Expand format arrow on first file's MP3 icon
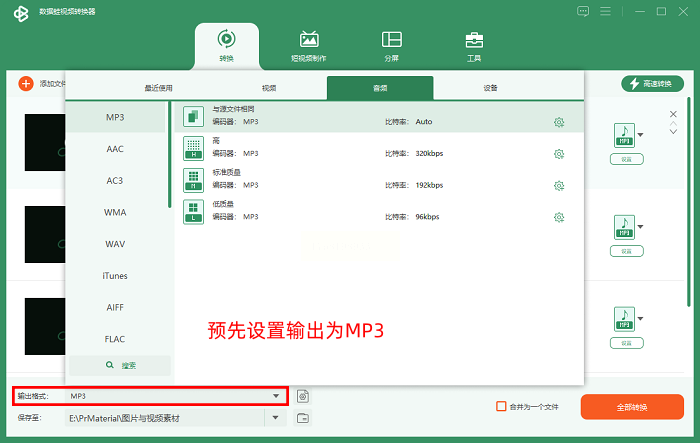This screenshot has height=443, width=700. point(641,134)
